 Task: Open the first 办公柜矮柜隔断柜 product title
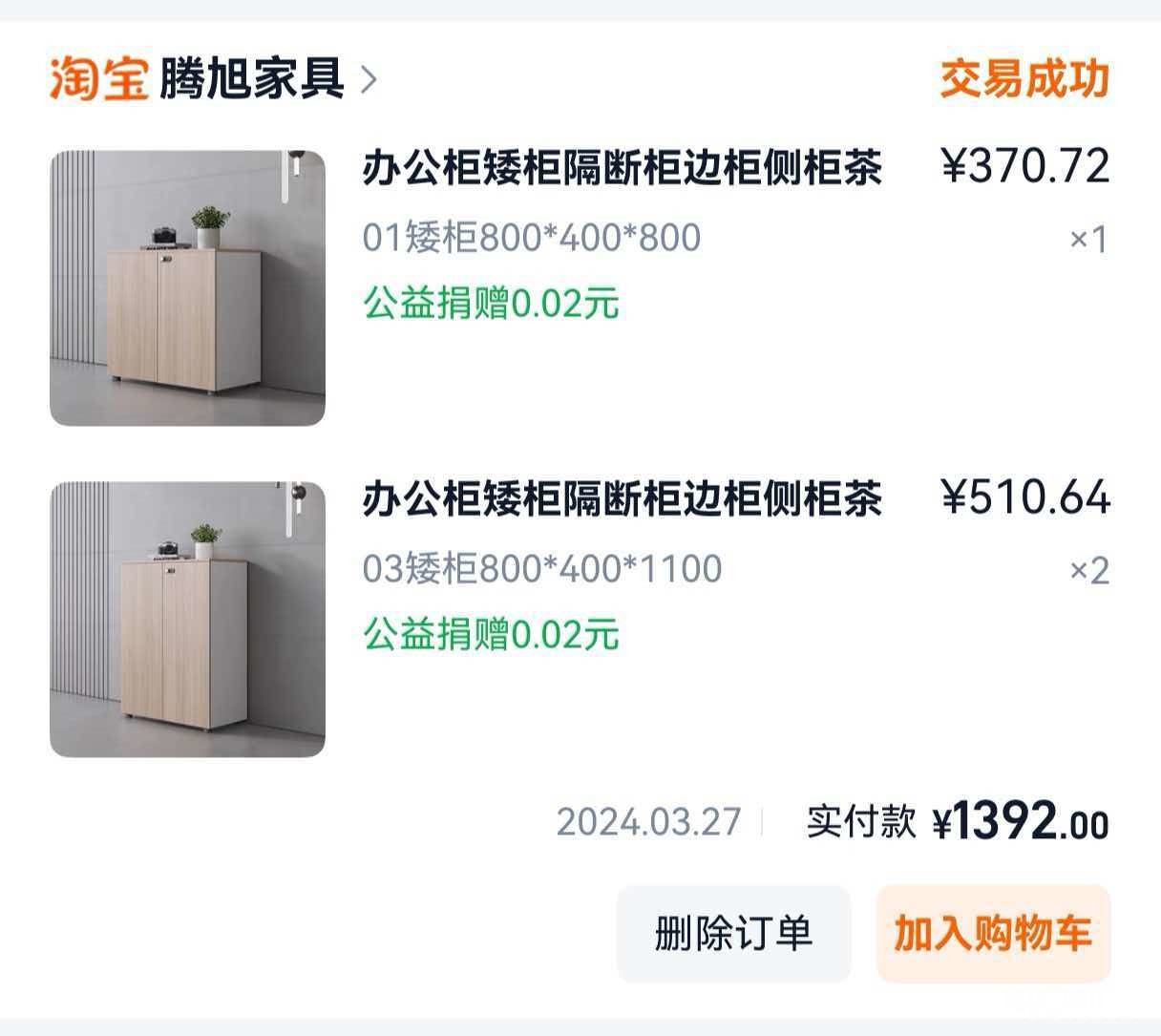click(x=622, y=167)
